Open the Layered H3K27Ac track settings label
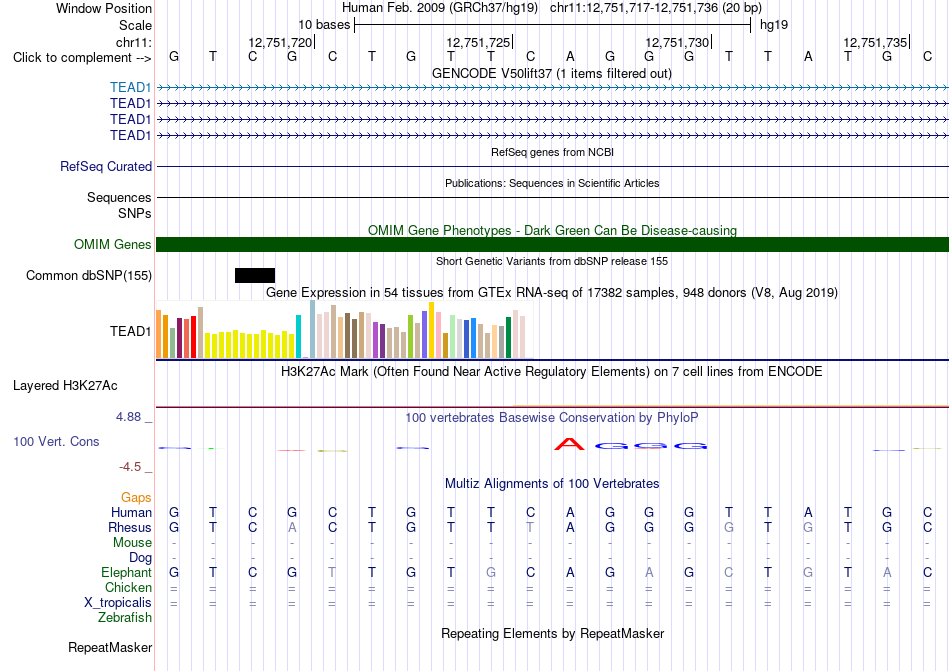This screenshot has height=671, width=950. point(65,386)
